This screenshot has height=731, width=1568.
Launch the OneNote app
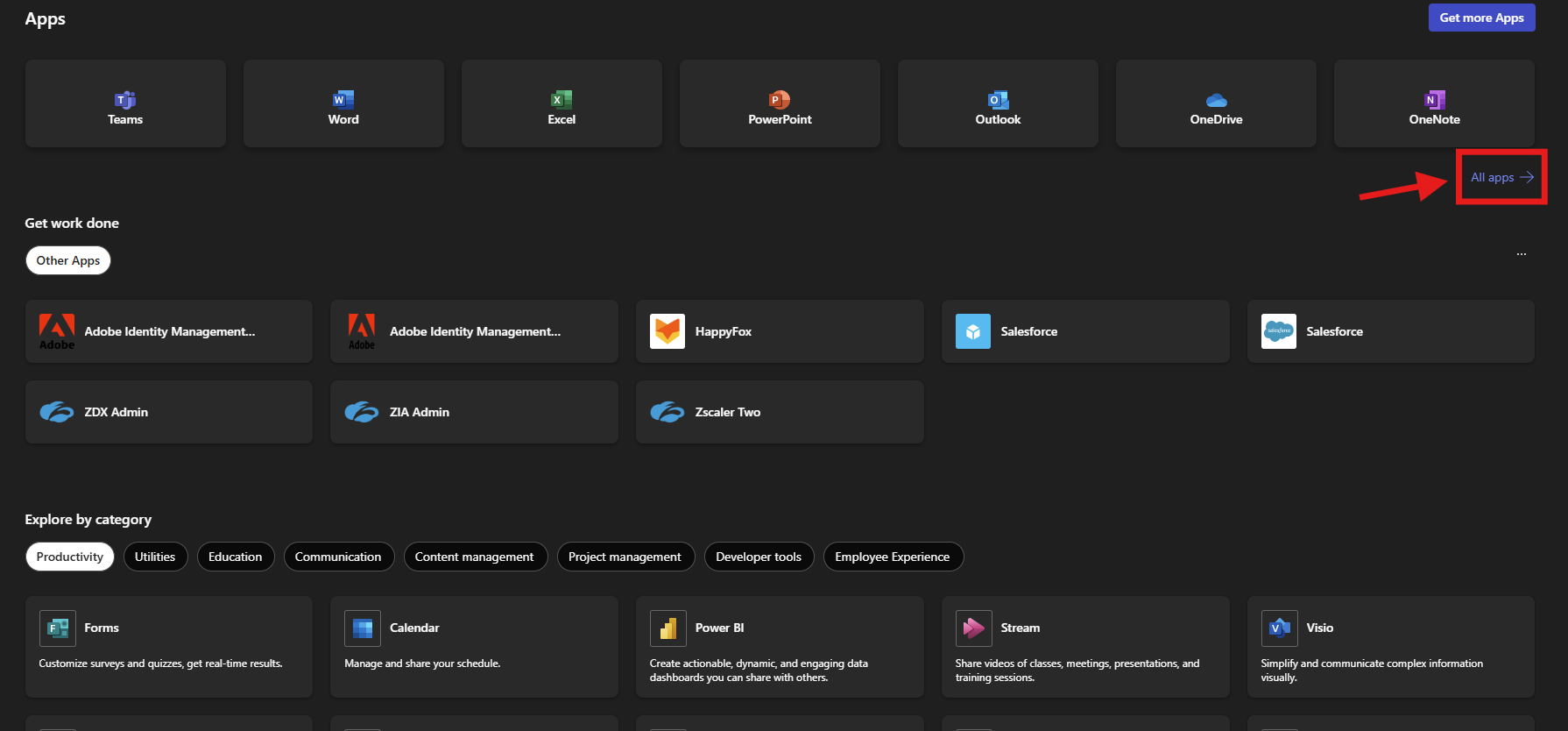point(1434,103)
